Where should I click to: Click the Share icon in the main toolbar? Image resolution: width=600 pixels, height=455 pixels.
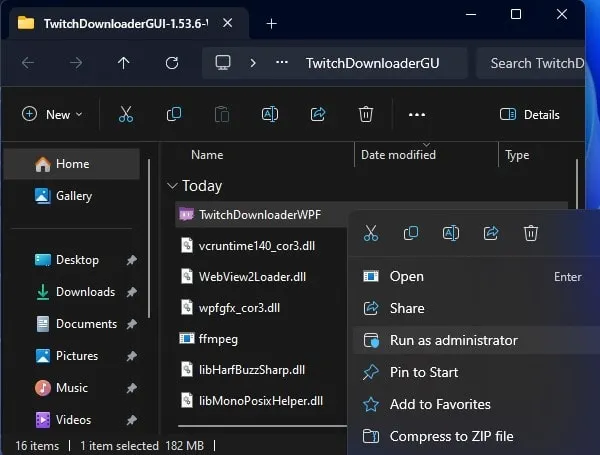pos(318,114)
